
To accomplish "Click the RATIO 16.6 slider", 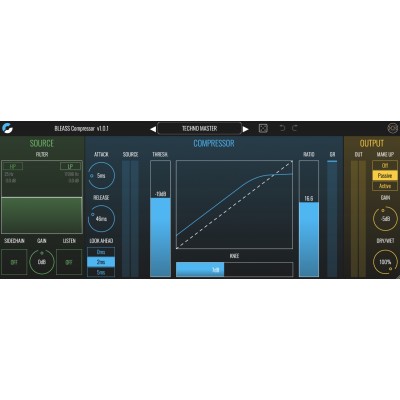I will pos(309,219).
